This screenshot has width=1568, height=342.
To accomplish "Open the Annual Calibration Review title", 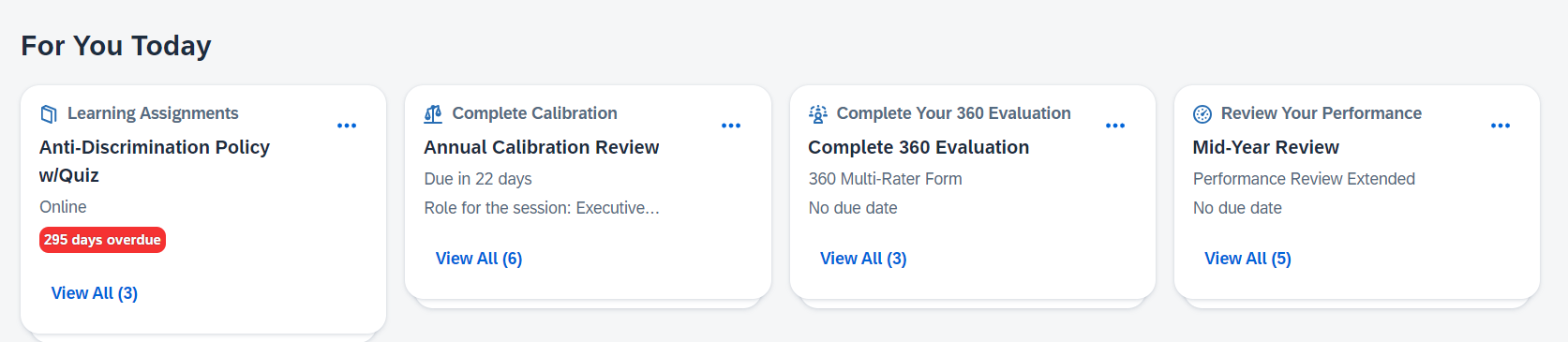I will coord(542,147).
